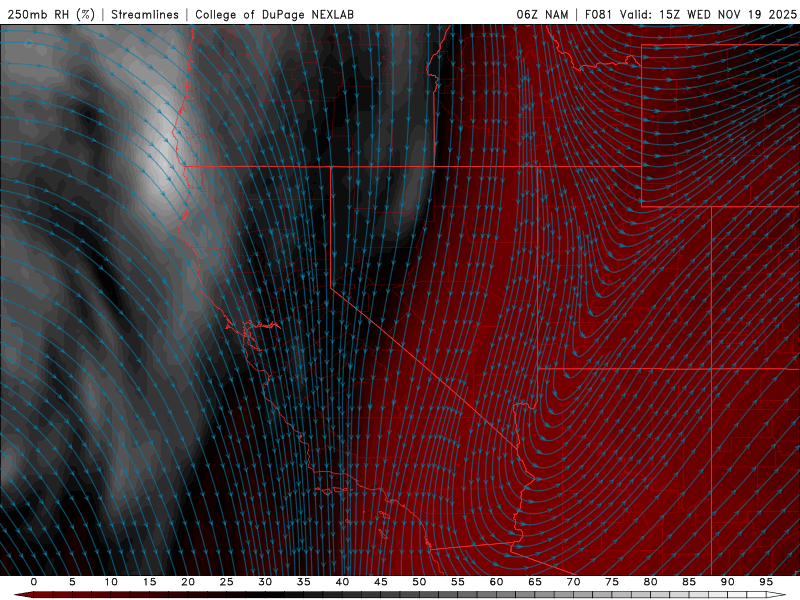Click the colorbar label '75'
800x600 pixels.
tap(612, 582)
